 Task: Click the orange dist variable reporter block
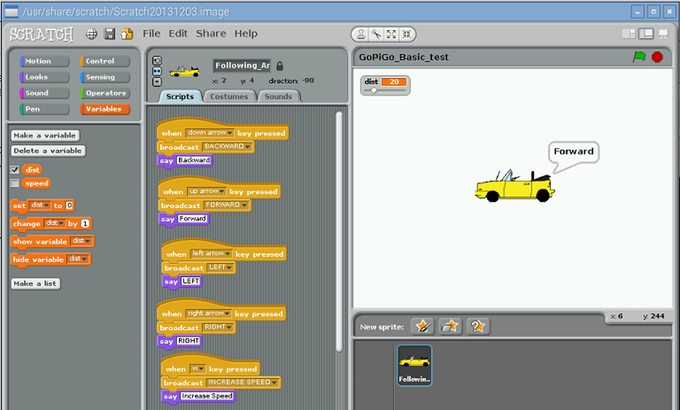(x=32, y=170)
